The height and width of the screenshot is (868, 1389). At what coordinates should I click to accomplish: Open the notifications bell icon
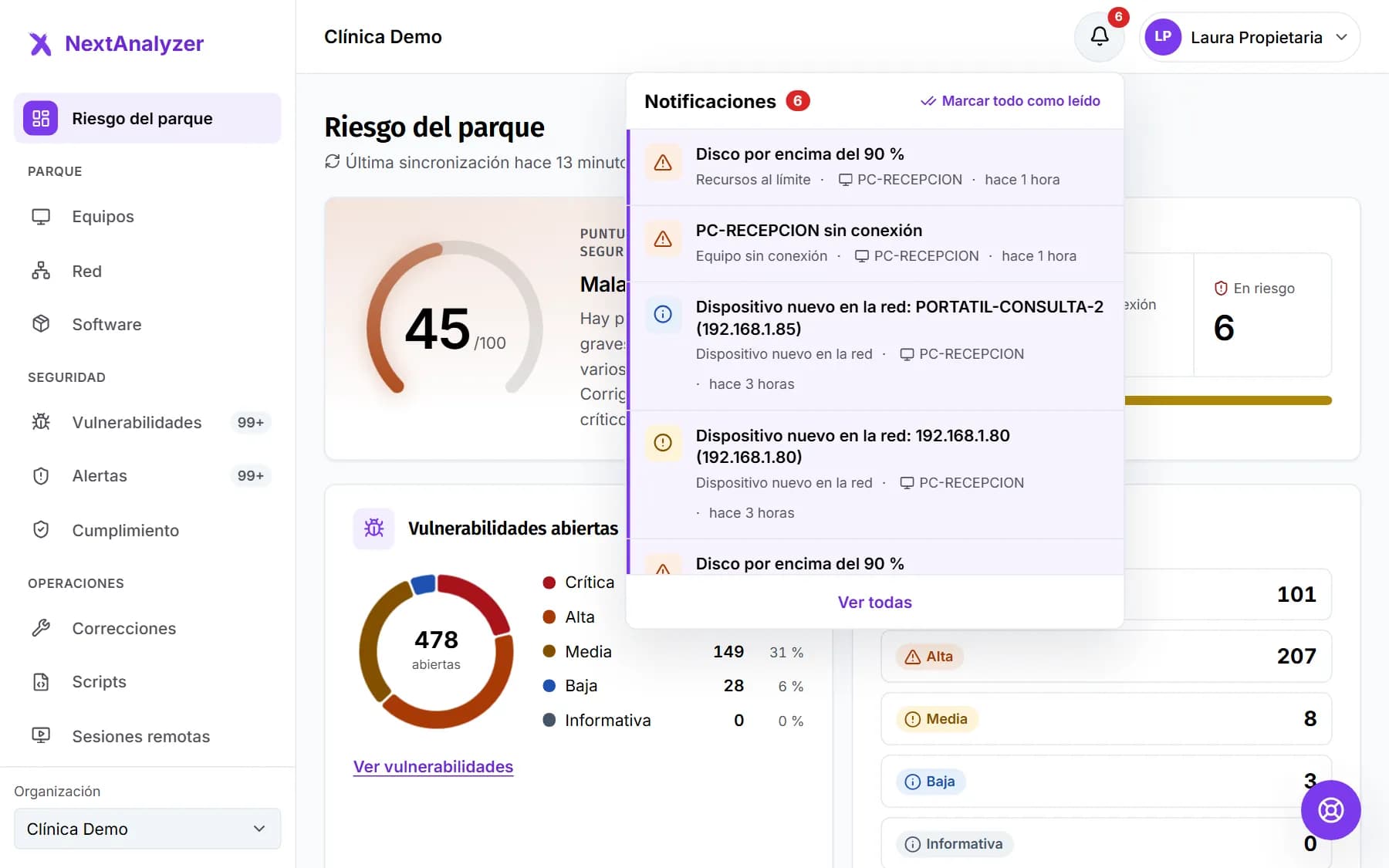(1100, 36)
